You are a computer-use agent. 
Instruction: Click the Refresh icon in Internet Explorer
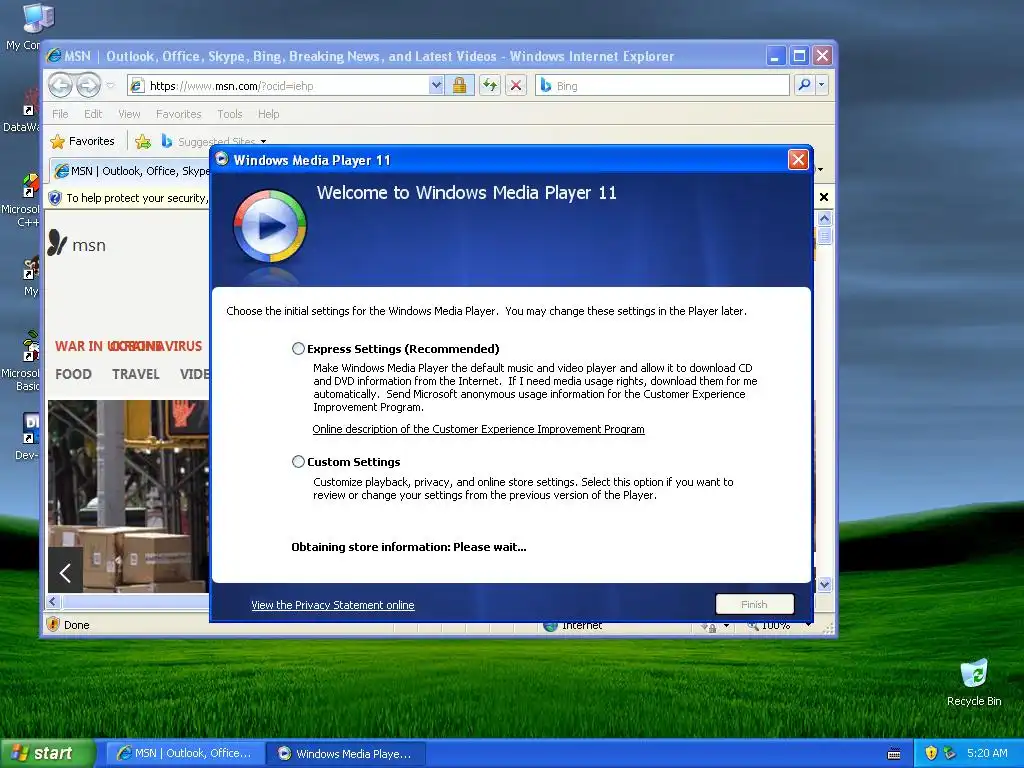(x=490, y=85)
